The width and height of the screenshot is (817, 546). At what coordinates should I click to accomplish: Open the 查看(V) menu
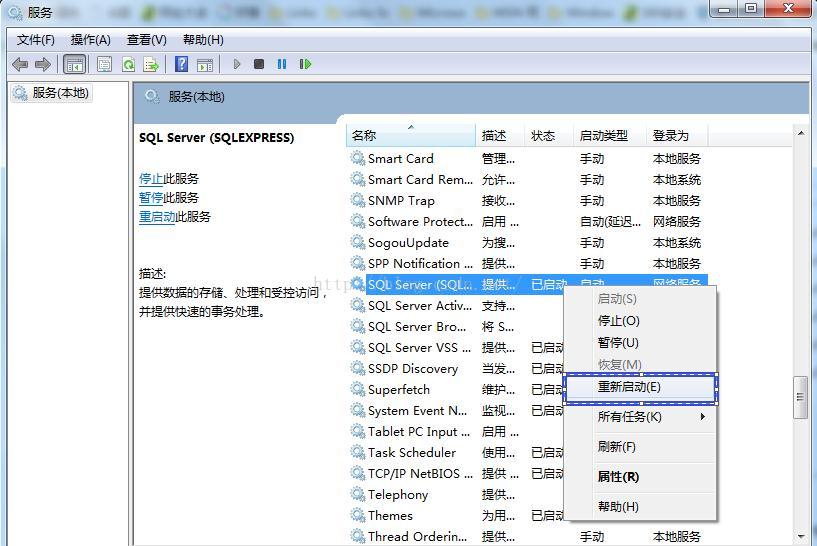147,40
